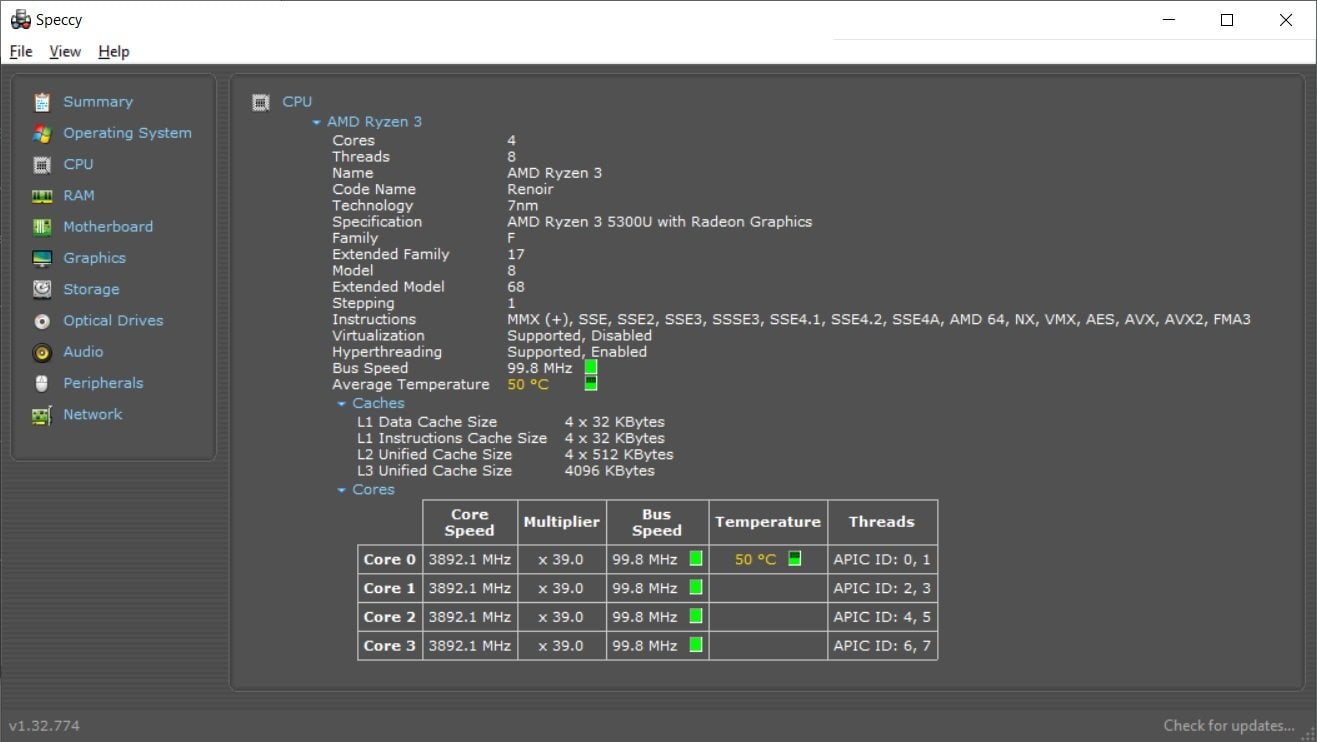The height and width of the screenshot is (742, 1317).
Task: Click the Core 0 row label
Action: tap(390, 560)
